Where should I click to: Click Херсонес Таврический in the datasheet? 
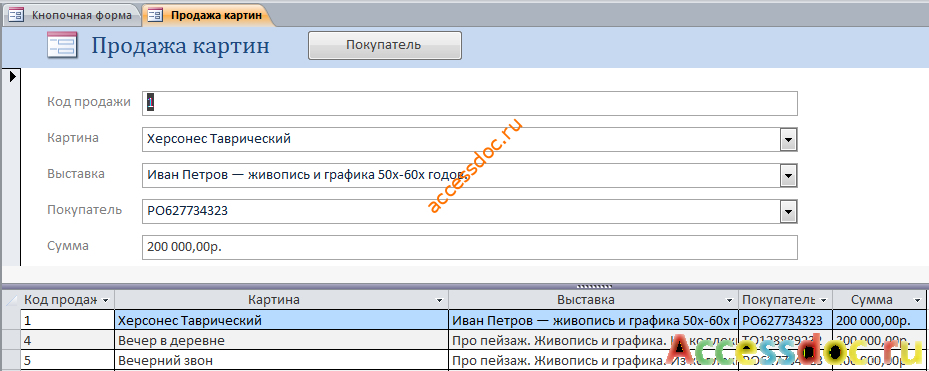281,321
